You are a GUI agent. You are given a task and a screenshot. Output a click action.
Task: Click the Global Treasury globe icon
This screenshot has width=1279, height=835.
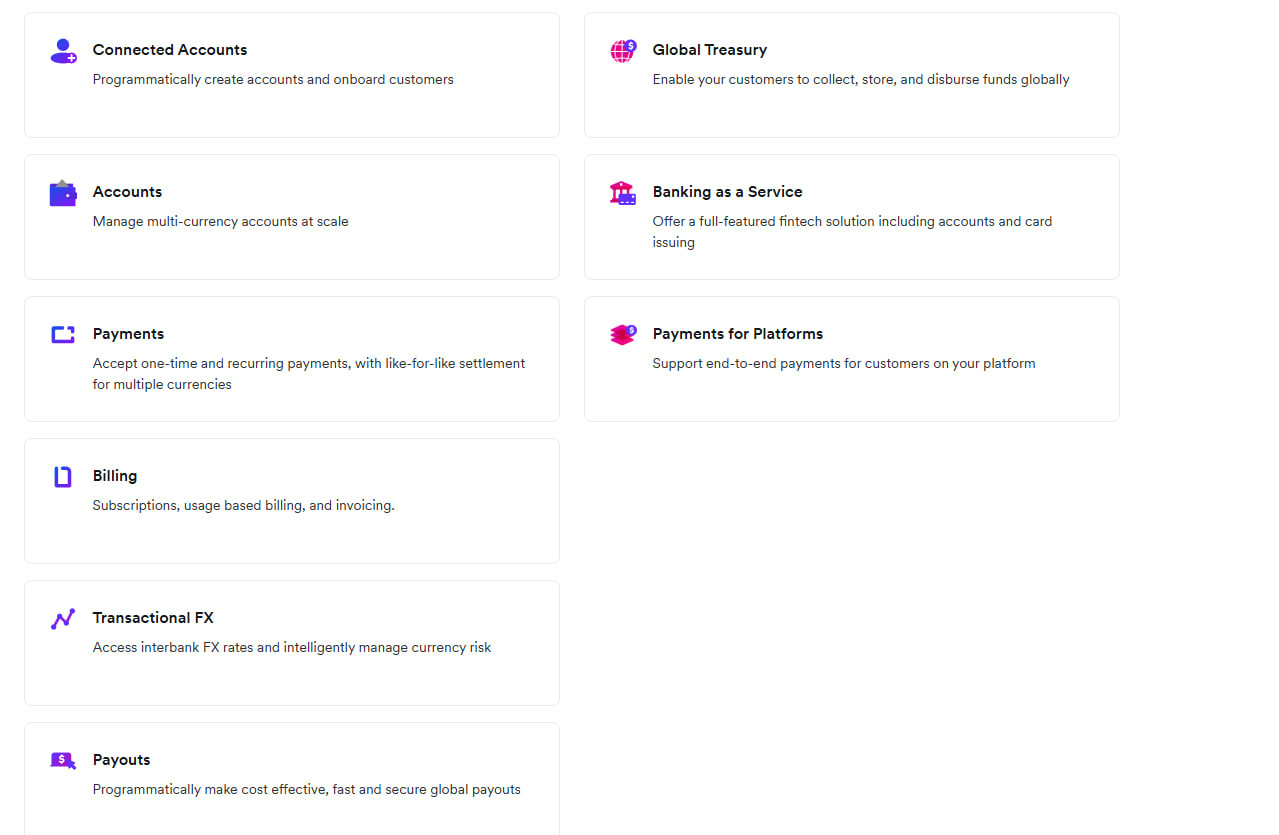click(x=623, y=51)
